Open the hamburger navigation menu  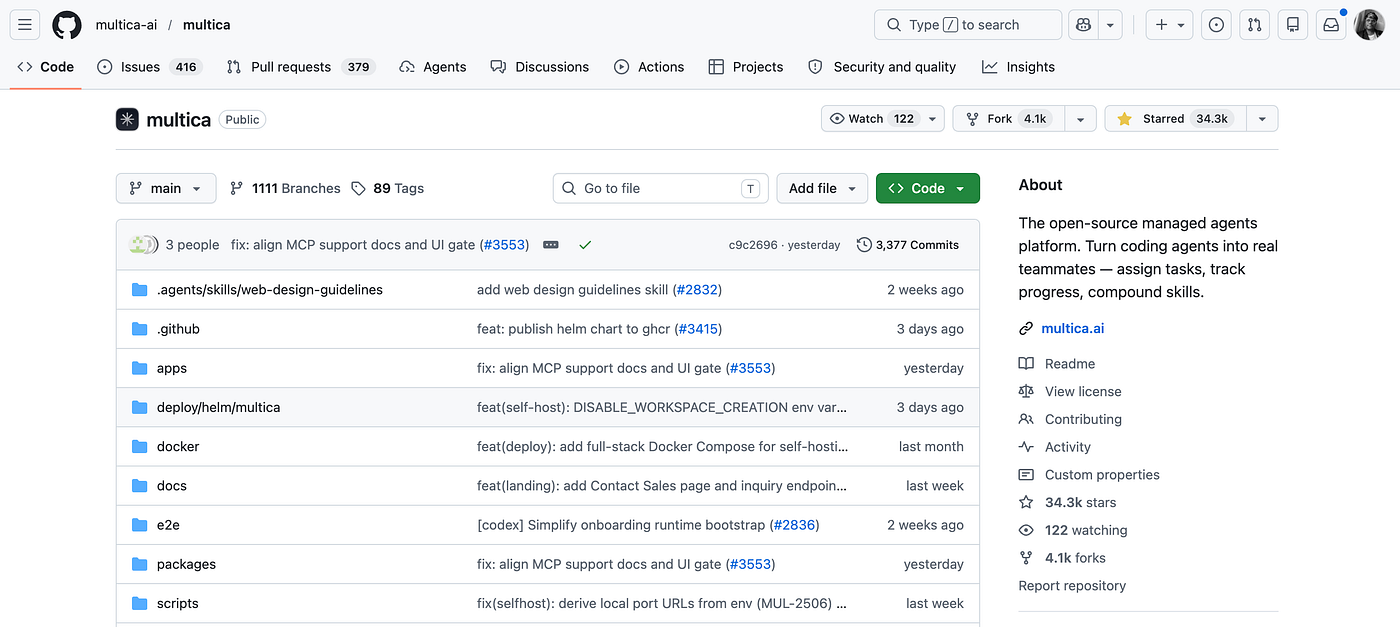tap(25, 25)
